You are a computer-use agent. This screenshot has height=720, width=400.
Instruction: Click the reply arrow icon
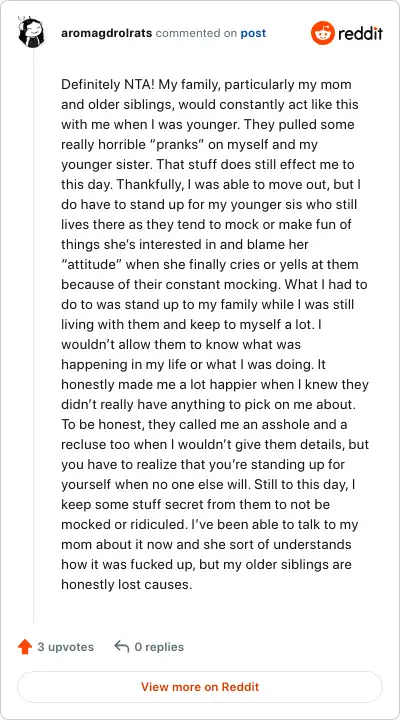[122, 647]
